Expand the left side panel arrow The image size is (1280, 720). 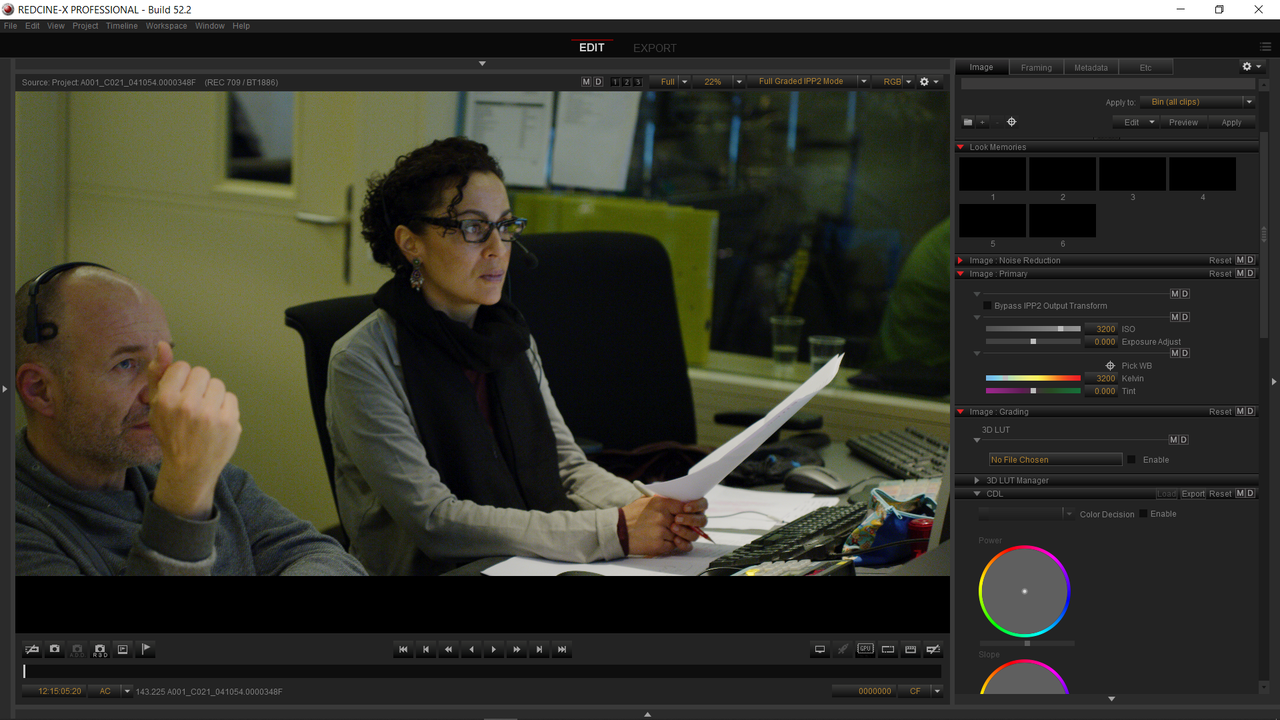pyautogui.click(x=5, y=388)
